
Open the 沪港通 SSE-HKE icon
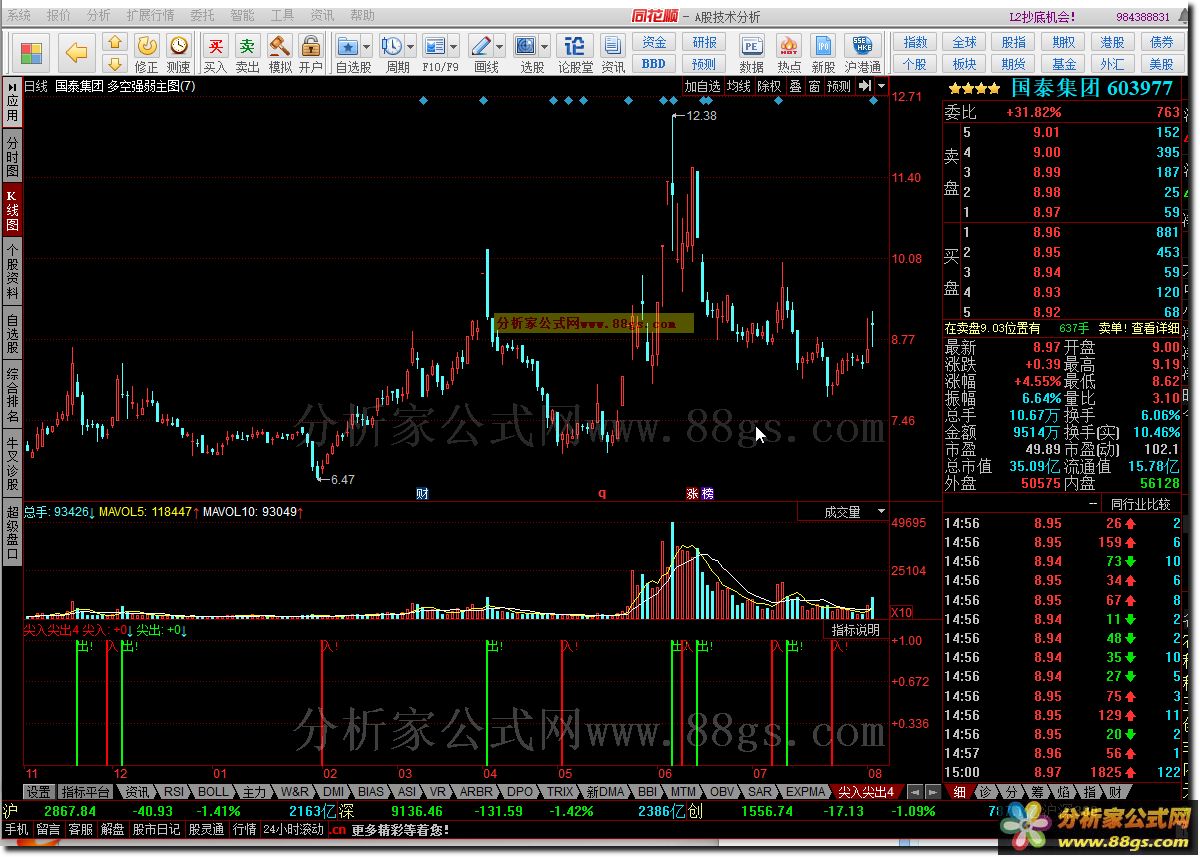[862, 46]
